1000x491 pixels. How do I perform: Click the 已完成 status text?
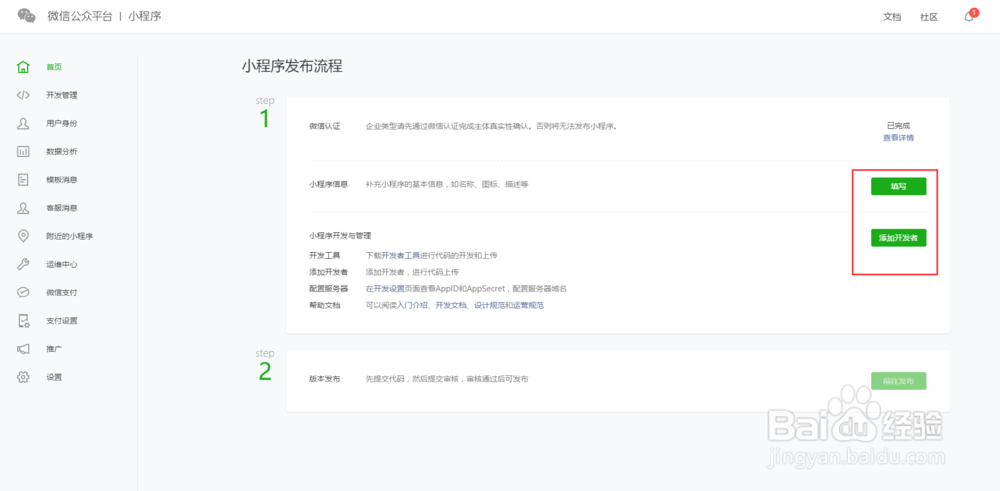click(x=898, y=126)
